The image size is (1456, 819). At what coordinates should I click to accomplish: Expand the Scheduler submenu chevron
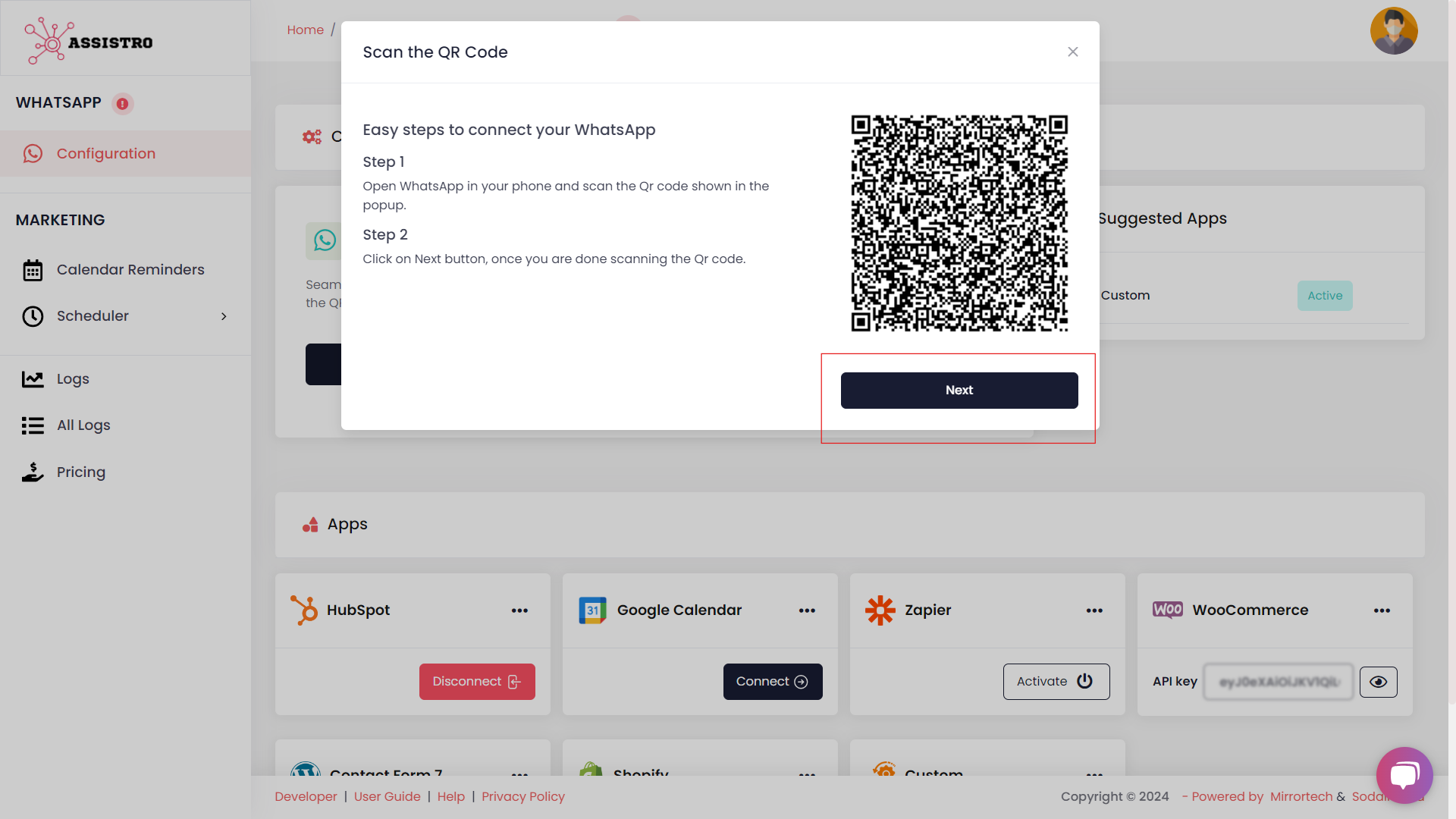224,316
